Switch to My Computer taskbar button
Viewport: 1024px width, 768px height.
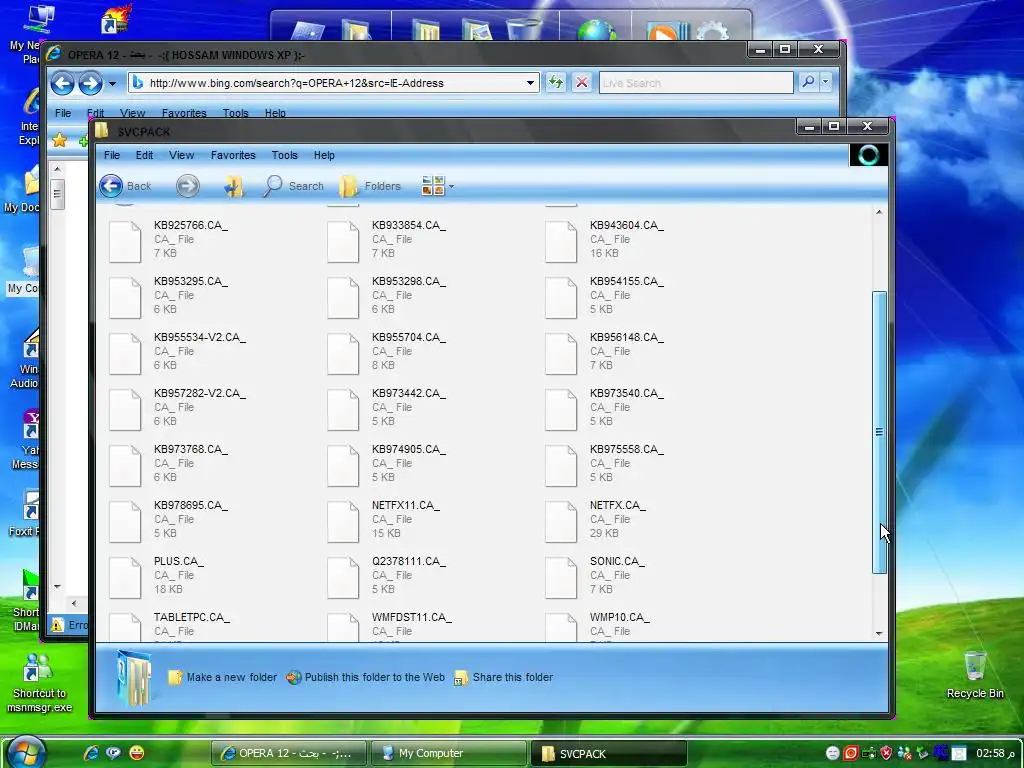click(x=449, y=753)
